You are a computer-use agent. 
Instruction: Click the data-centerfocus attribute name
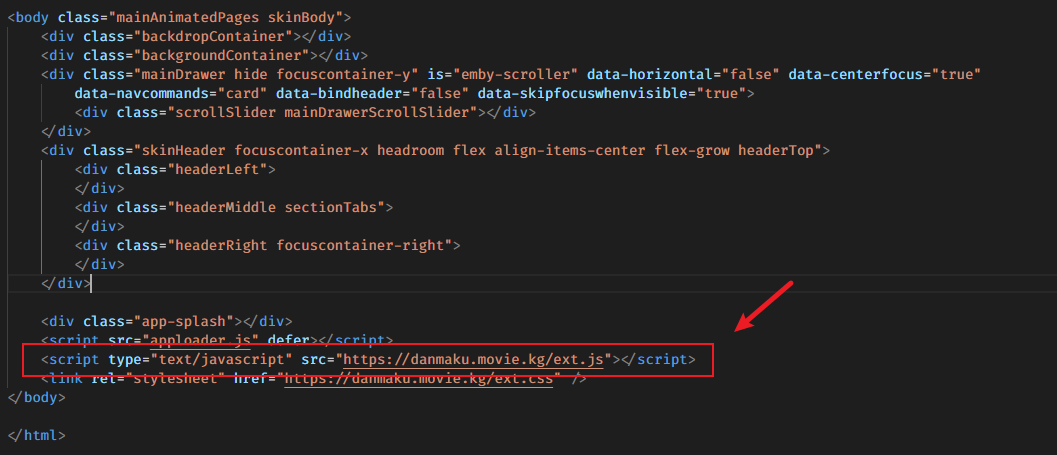855,73
